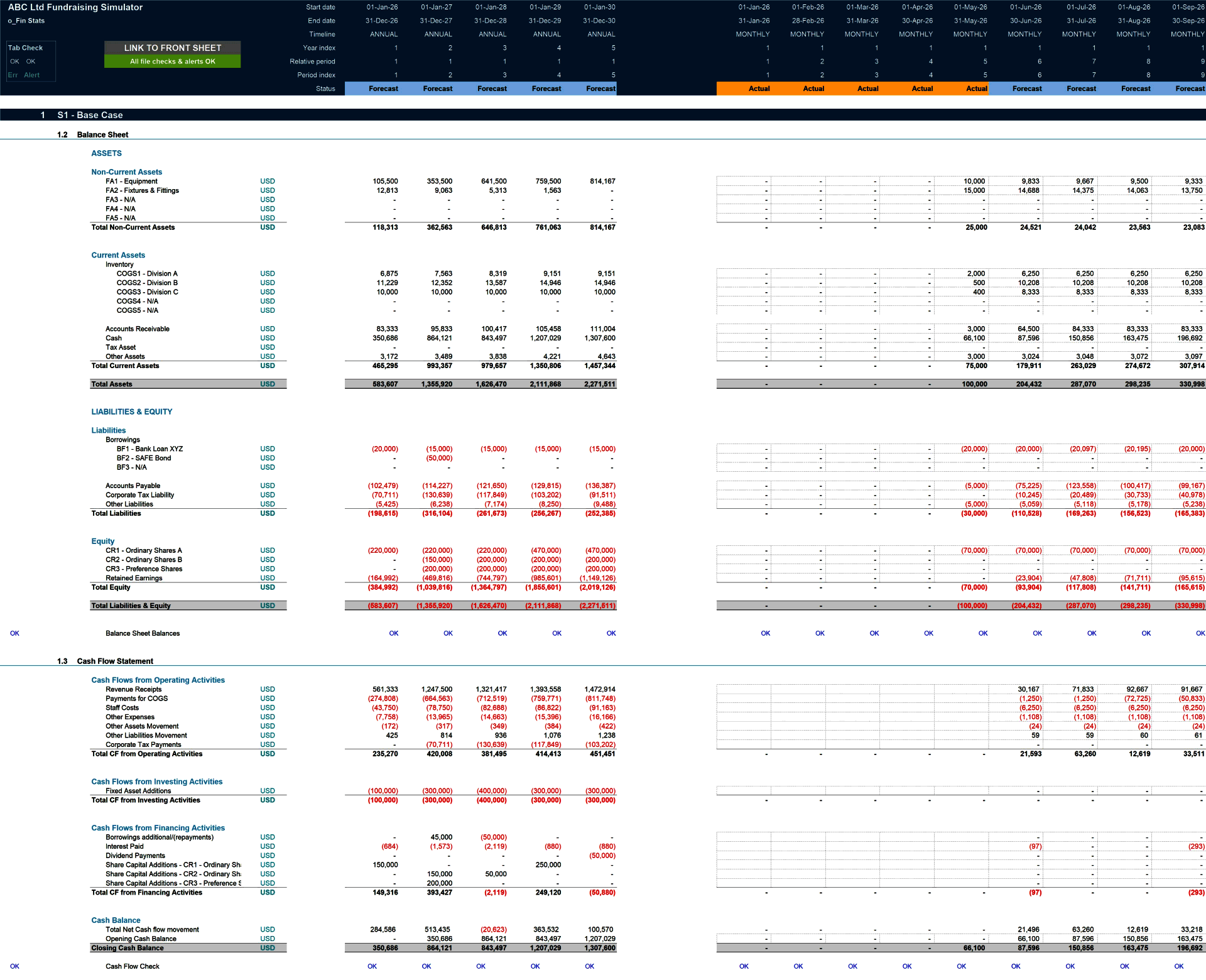Select the COGS1 - Division A label
This screenshot has height=980, width=1206.
(147, 274)
